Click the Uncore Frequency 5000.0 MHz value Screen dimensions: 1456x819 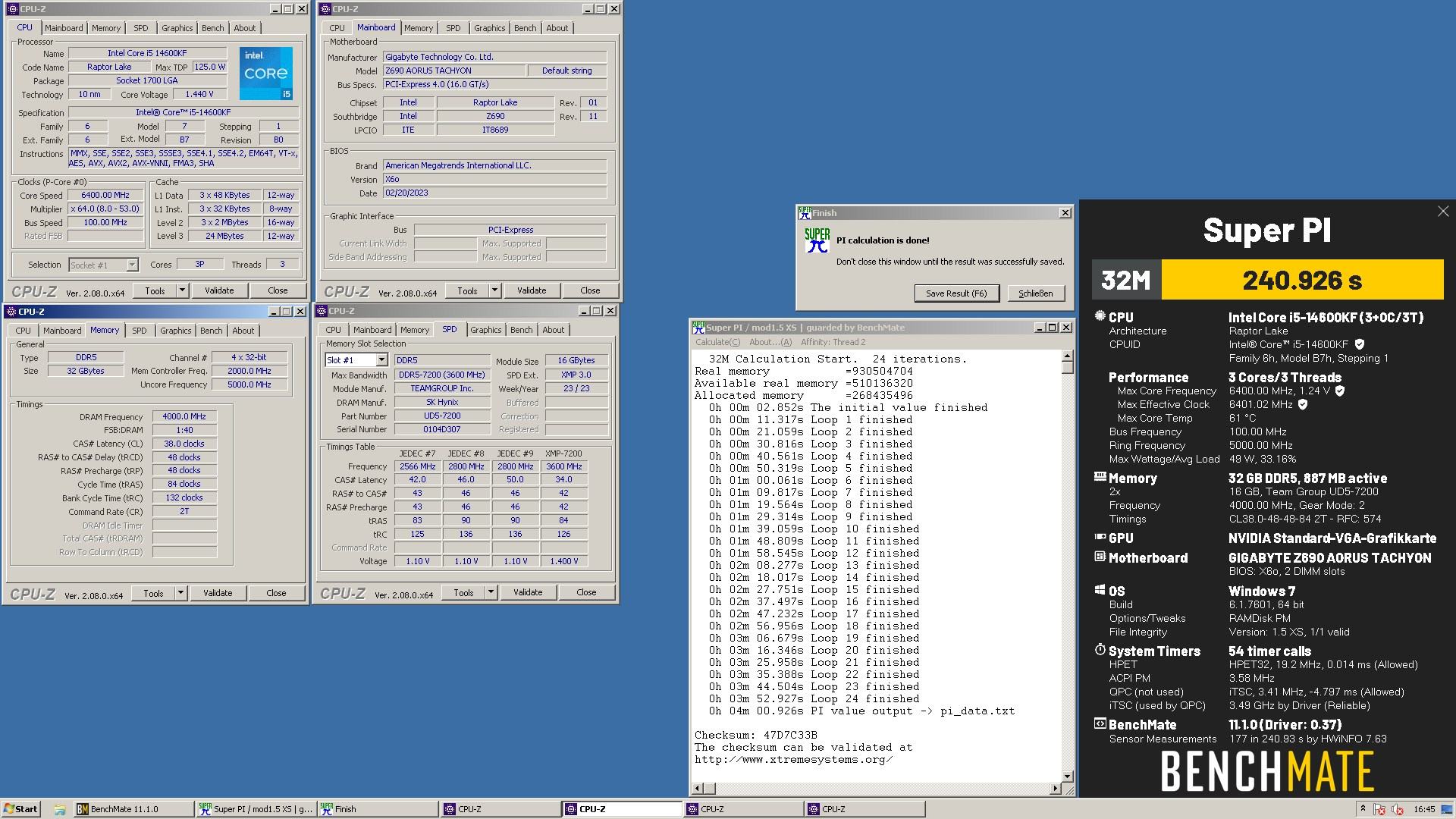(249, 384)
